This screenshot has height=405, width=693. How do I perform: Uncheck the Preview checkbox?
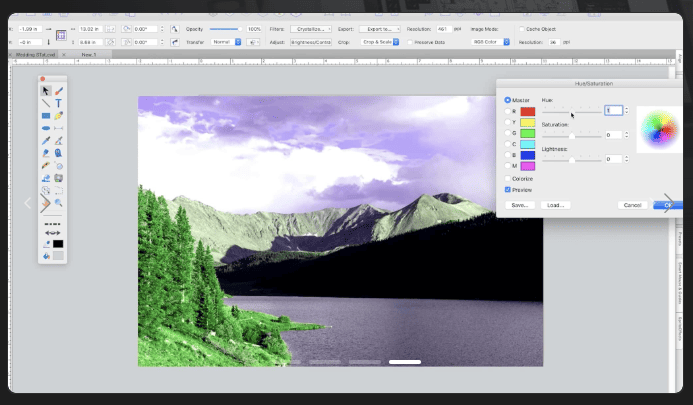(507, 190)
